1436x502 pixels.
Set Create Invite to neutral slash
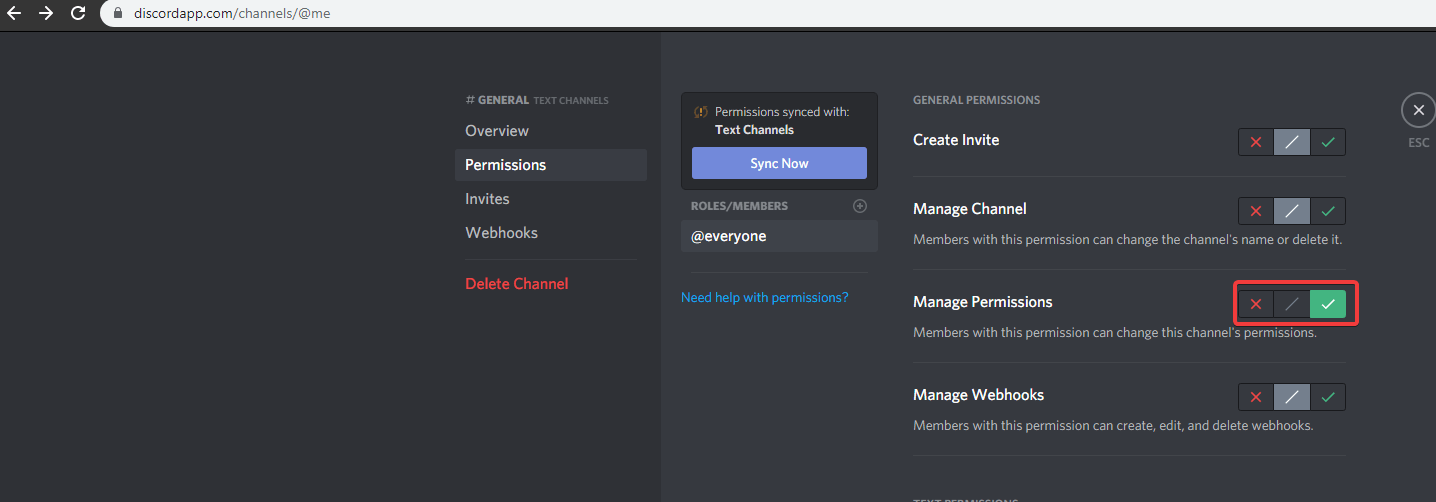click(1292, 142)
